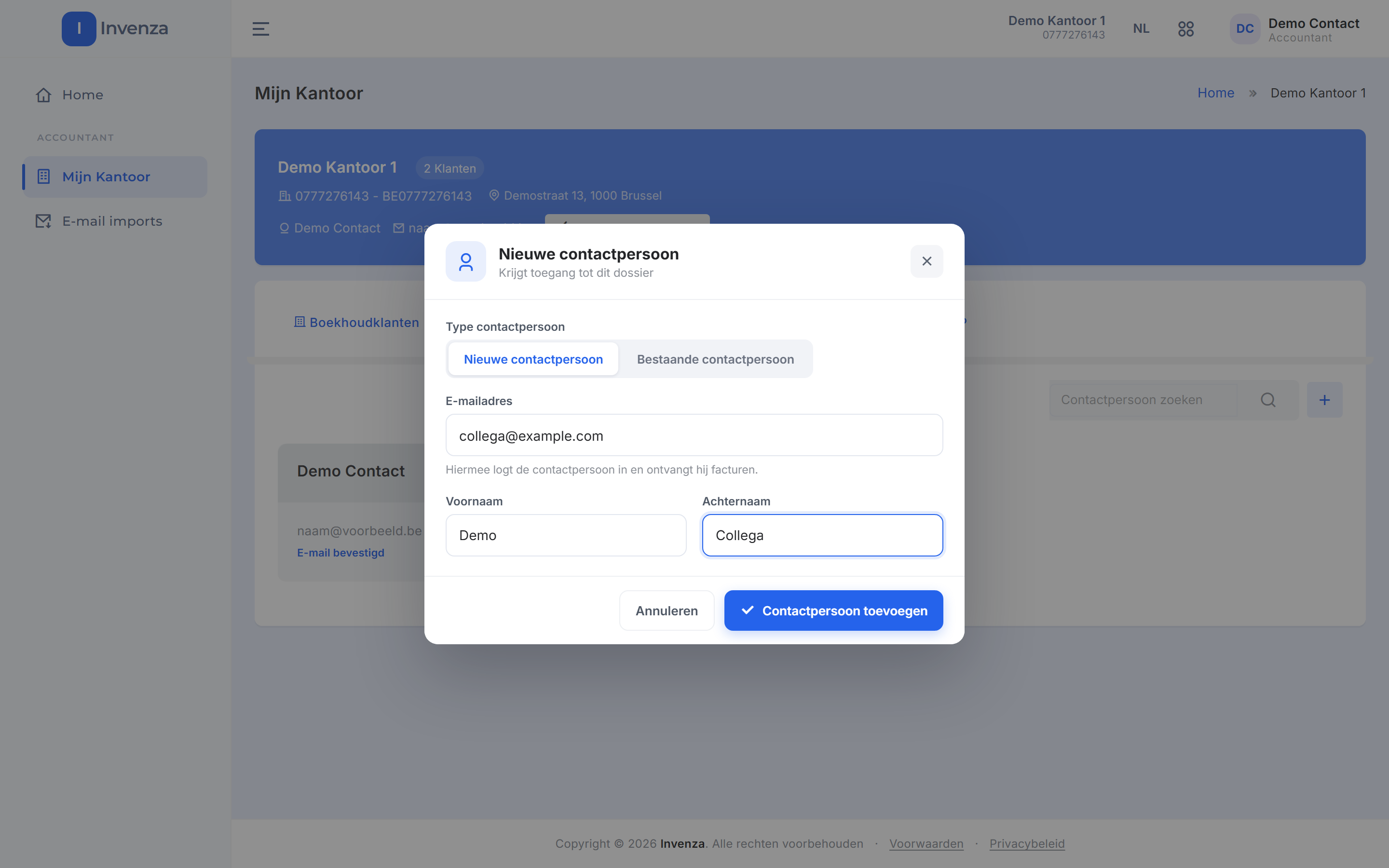Open Home in the sidebar
The image size is (1389, 868).
click(115, 95)
